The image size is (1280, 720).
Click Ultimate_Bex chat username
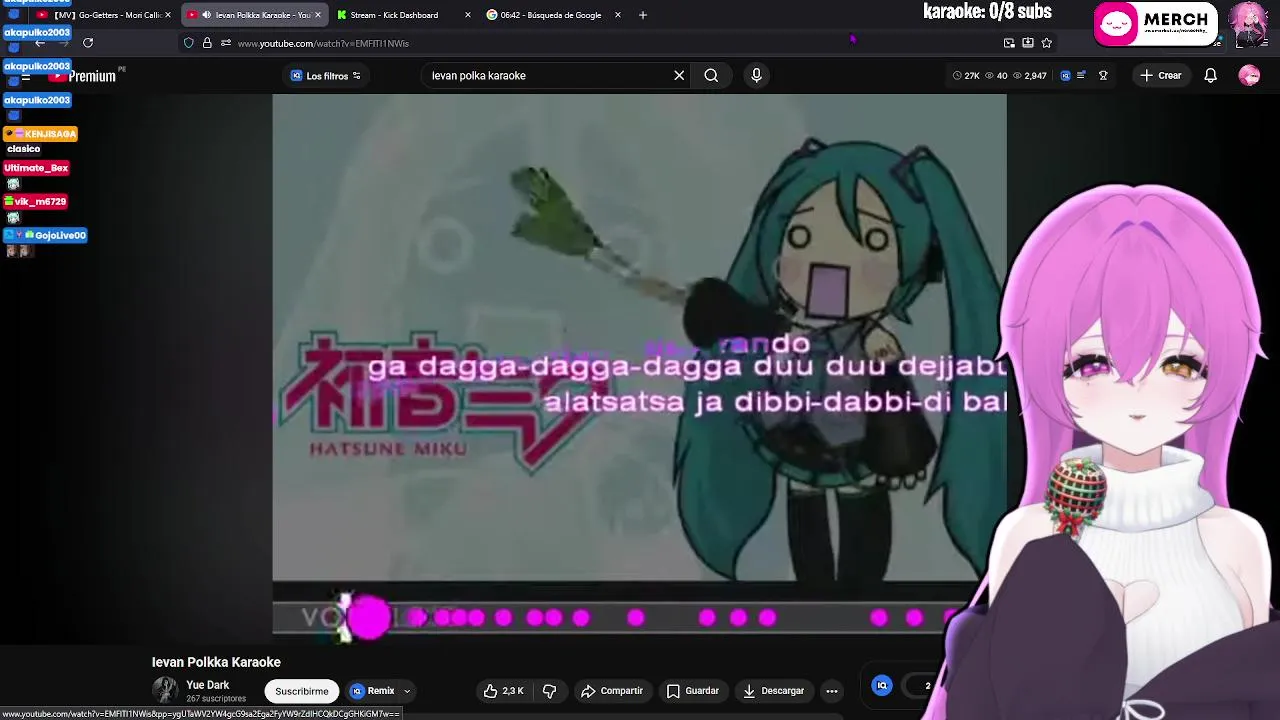pyautogui.click(x=36, y=168)
